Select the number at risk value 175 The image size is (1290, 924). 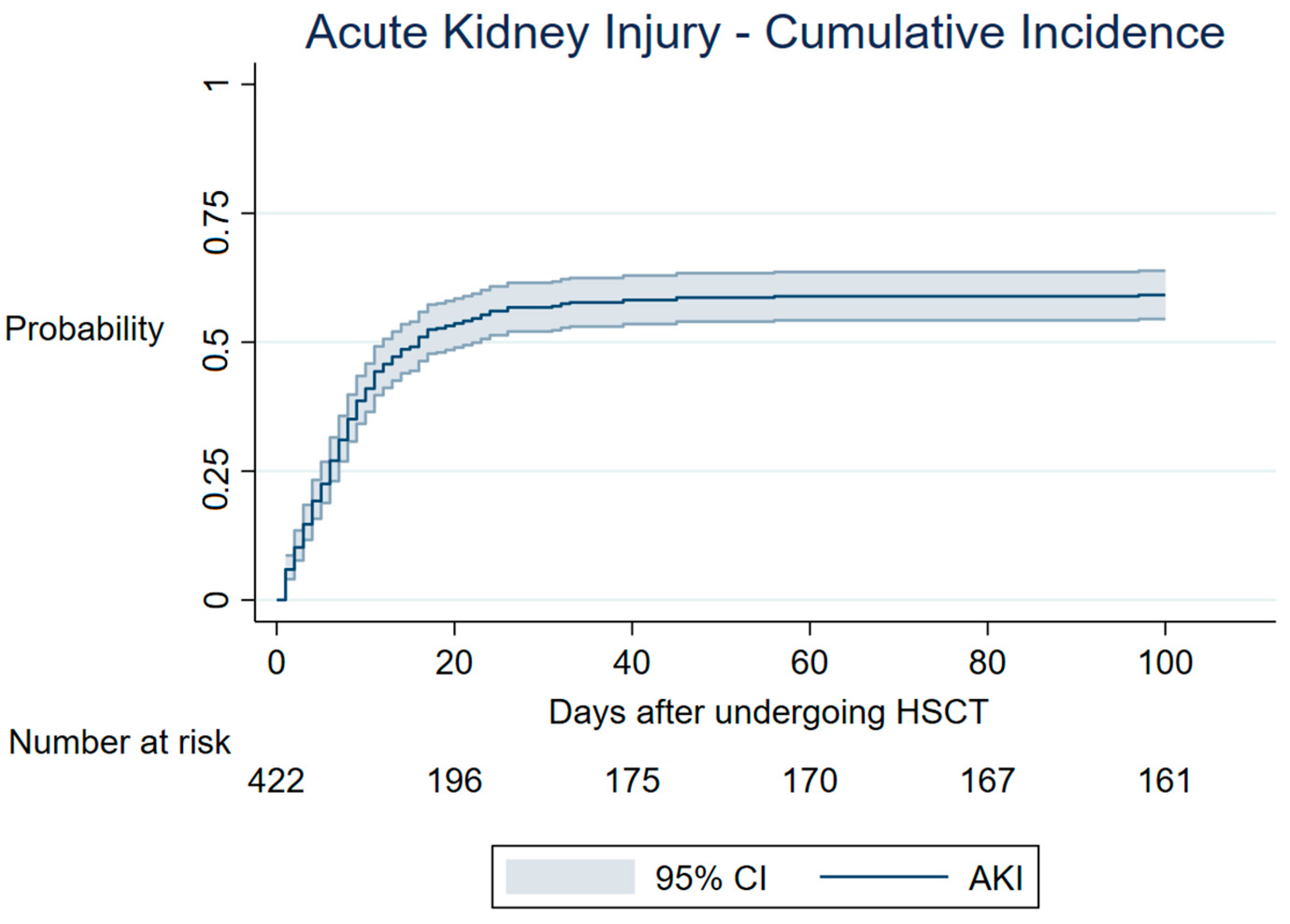(632, 781)
